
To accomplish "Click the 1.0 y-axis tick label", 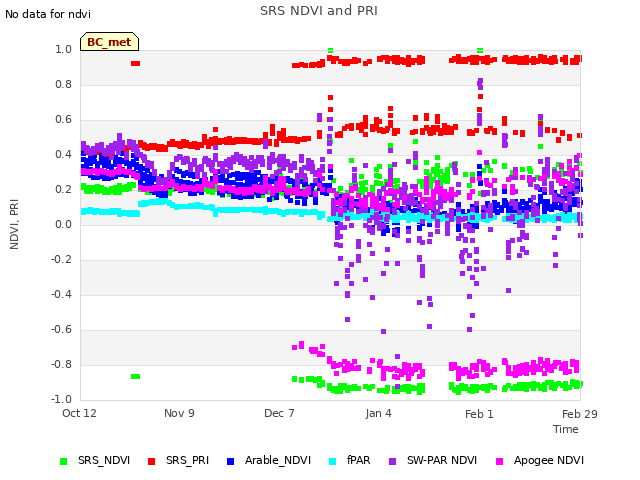I will coord(64,49).
